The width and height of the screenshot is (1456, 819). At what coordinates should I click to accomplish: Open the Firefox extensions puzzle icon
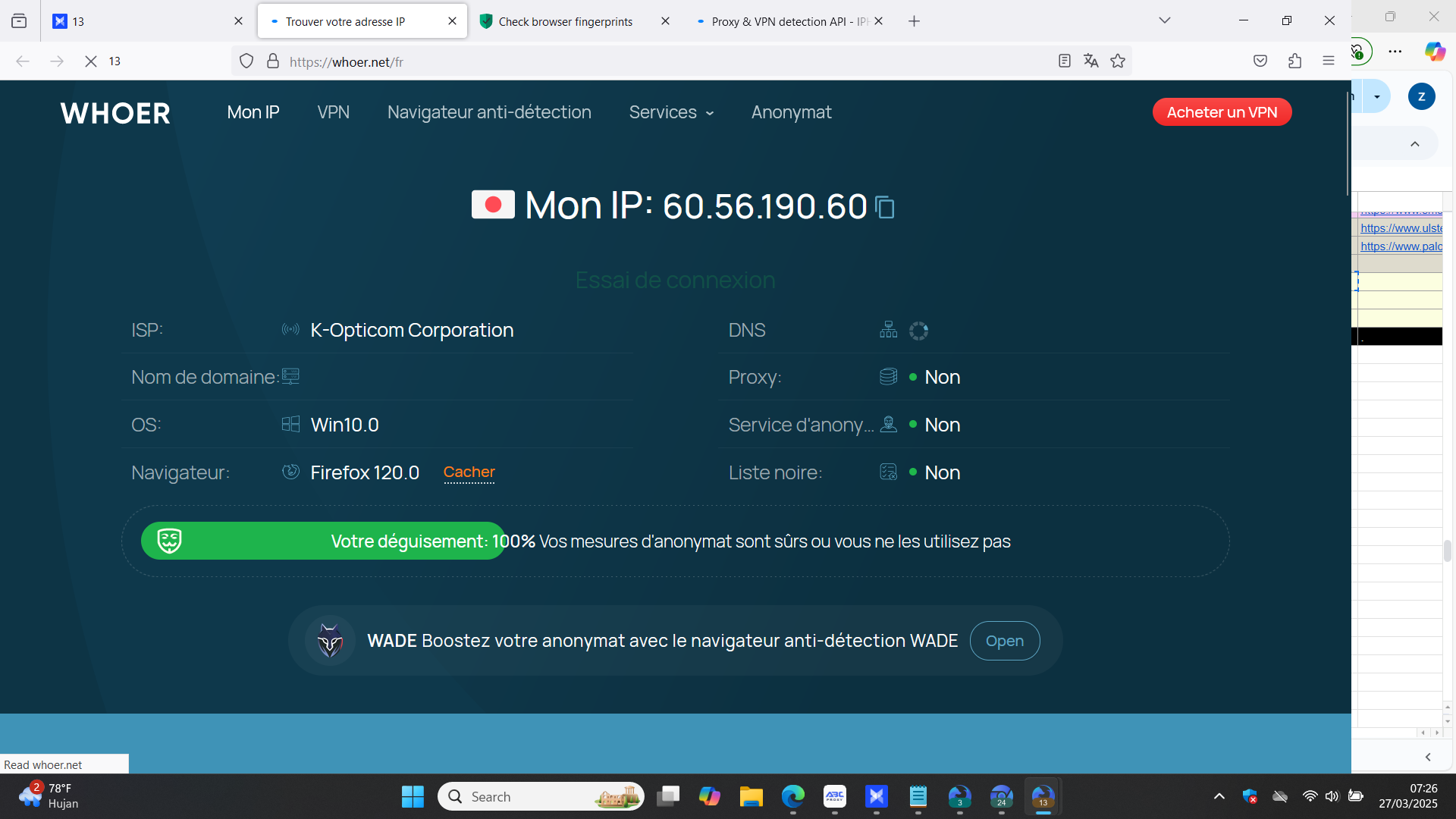(1294, 61)
